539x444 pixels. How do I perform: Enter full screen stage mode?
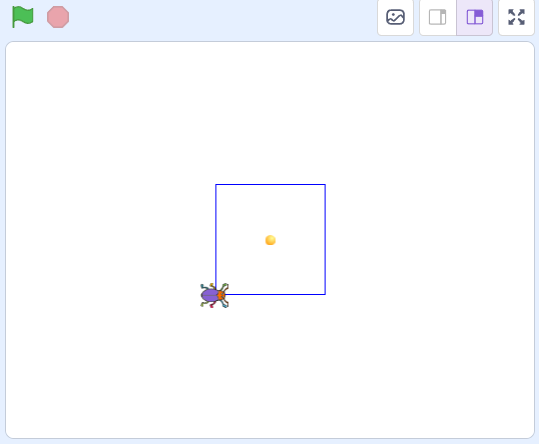516,17
